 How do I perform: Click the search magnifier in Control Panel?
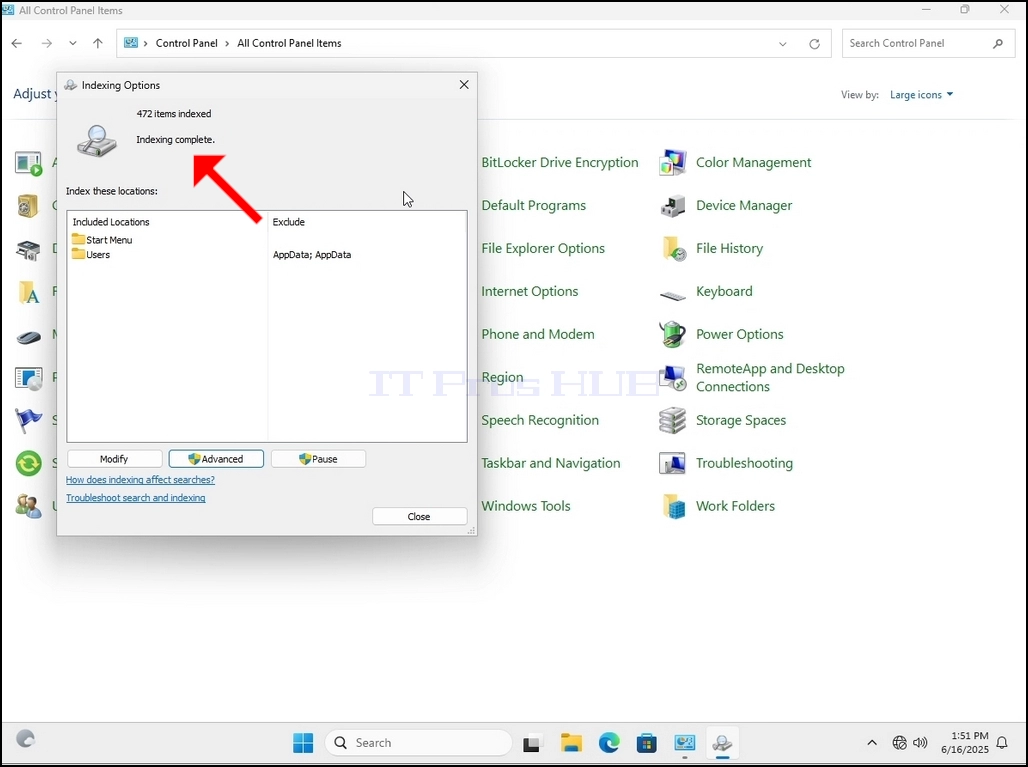998,43
